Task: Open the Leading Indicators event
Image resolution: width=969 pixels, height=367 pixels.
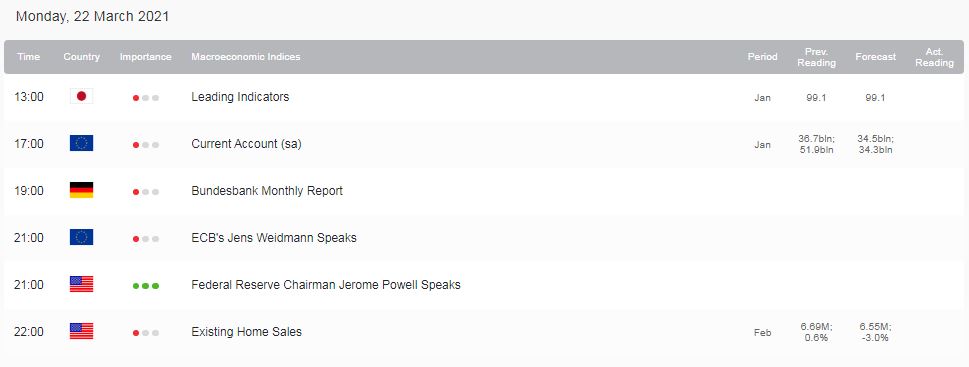Action: click(x=240, y=96)
